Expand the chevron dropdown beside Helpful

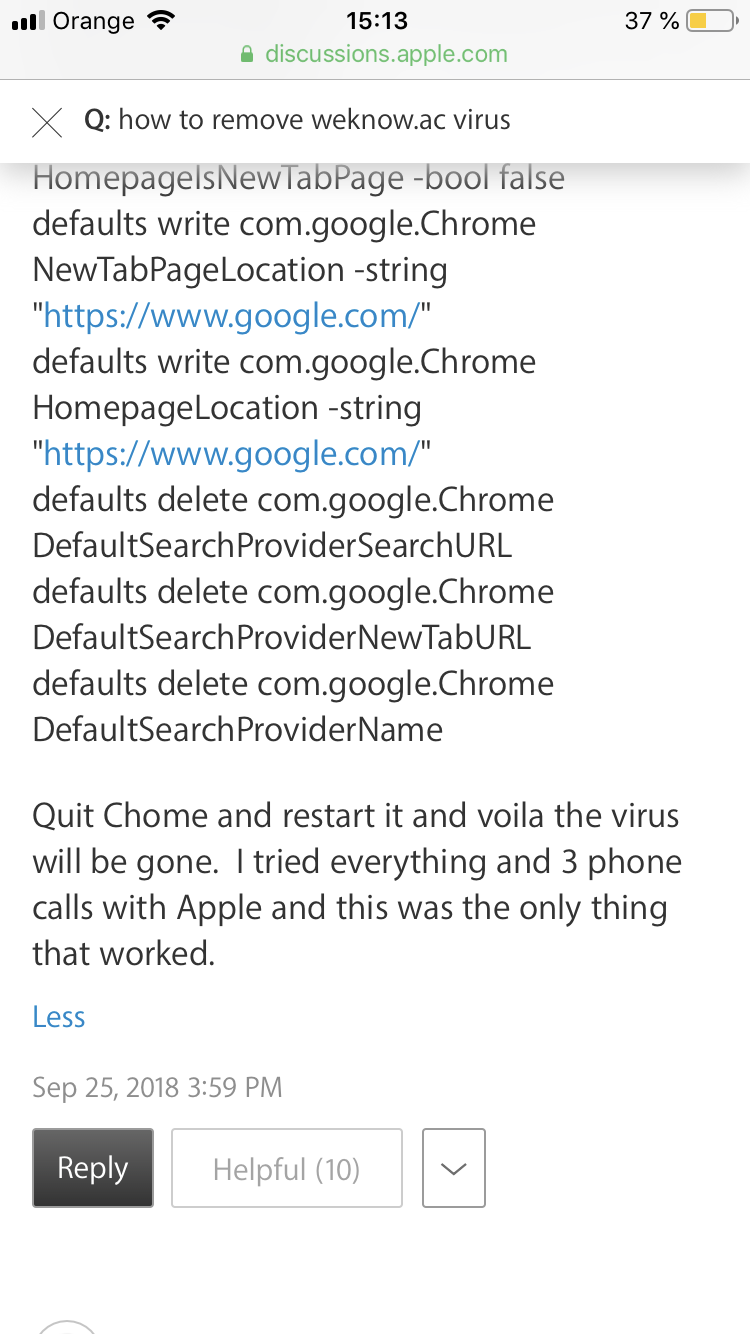pos(454,1168)
